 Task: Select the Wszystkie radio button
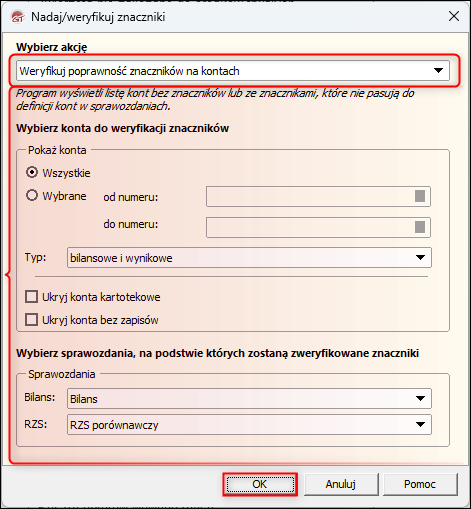(32, 172)
